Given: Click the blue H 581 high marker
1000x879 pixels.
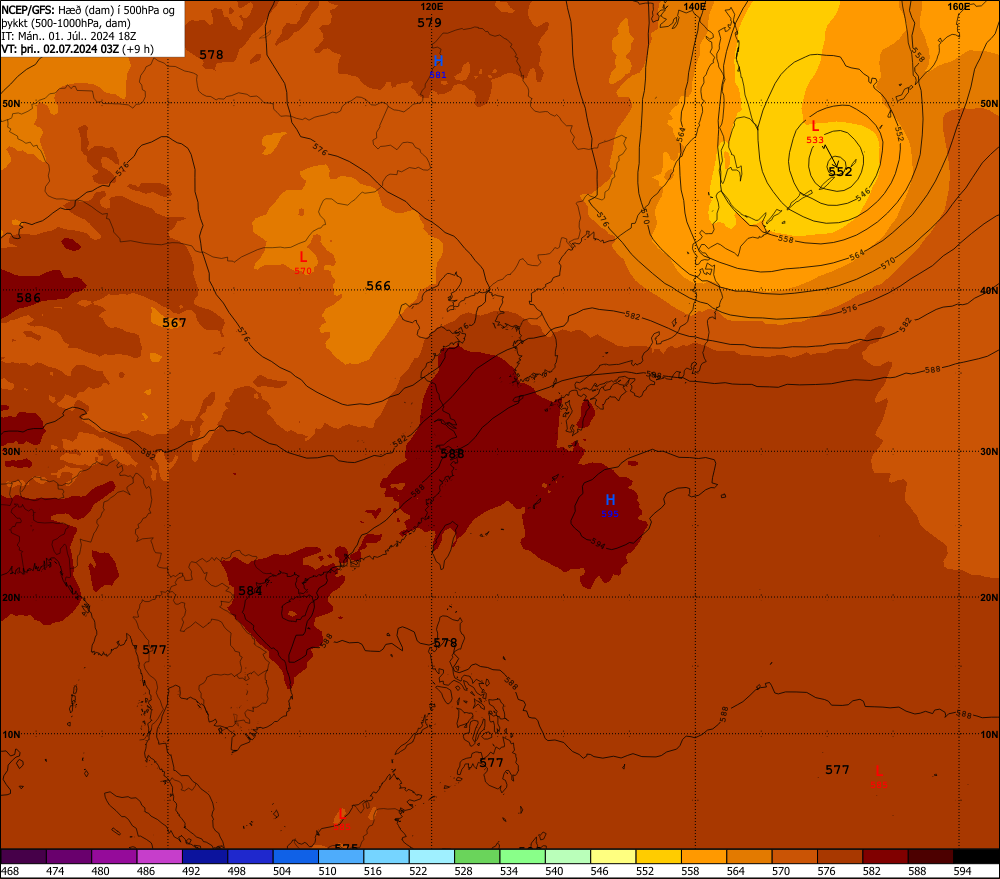Looking at the screenshot, I should click(438, 66).
